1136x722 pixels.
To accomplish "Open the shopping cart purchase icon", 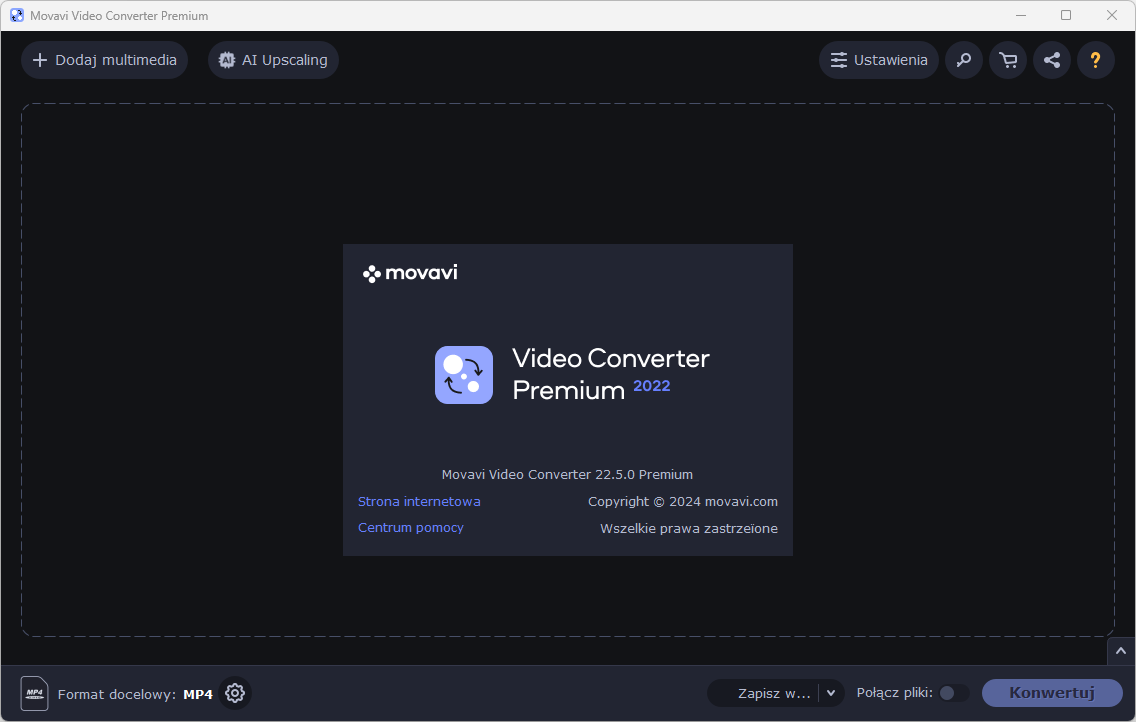I will (1008, 60).
